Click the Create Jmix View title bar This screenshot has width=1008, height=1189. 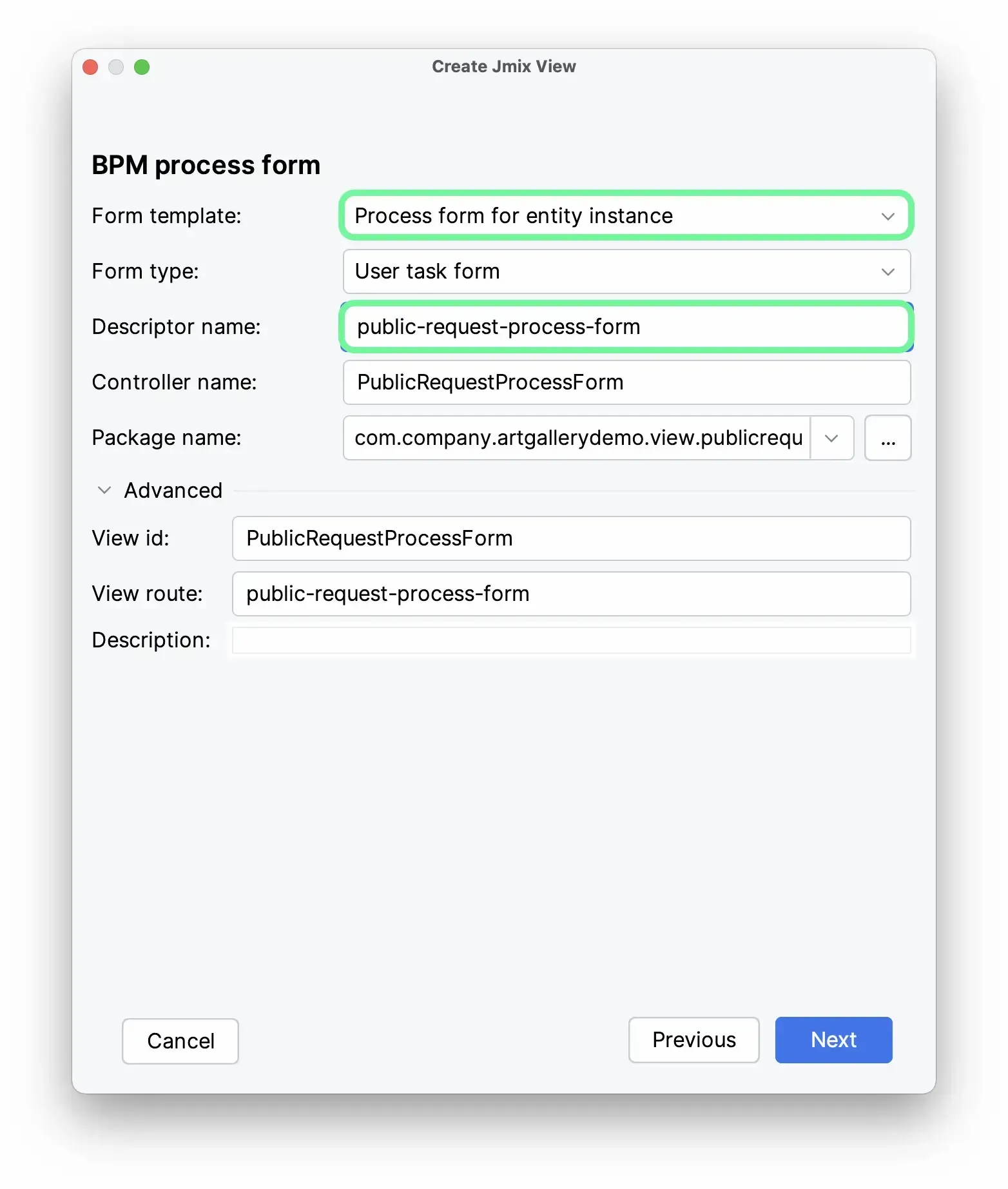pos(503,66)
